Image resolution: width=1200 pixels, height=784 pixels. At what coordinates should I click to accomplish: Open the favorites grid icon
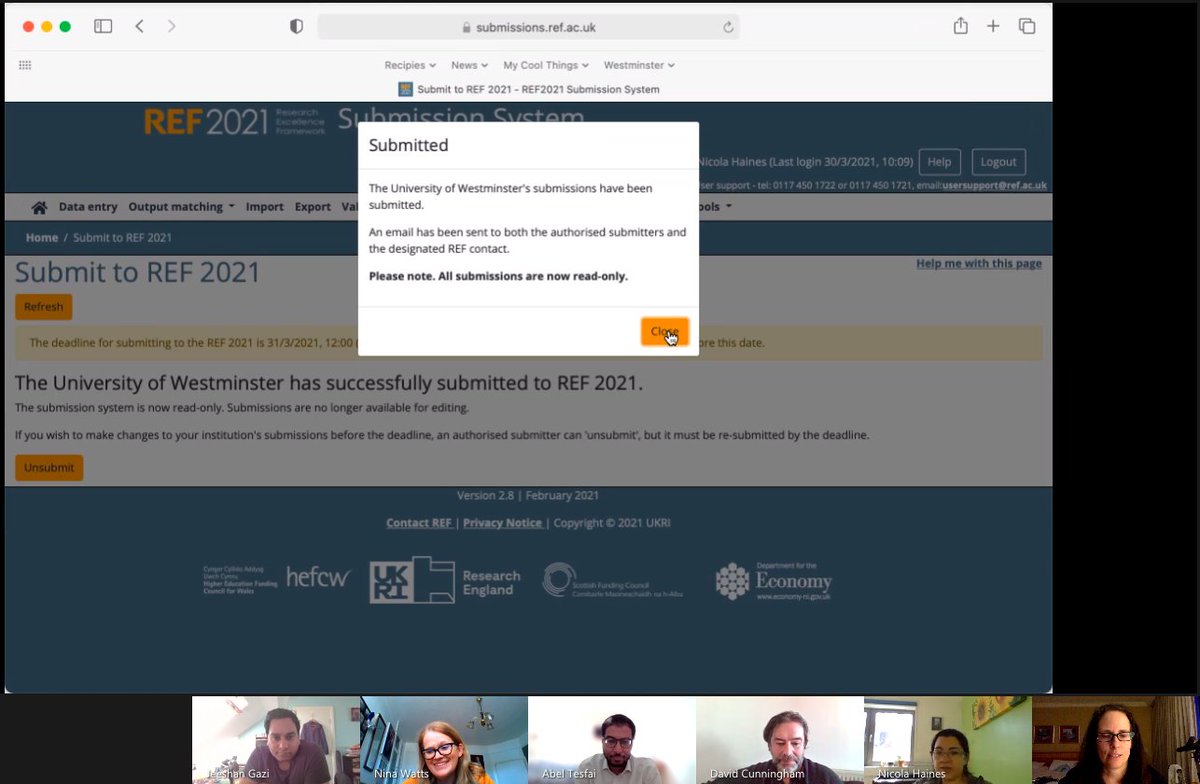[x=25, y=65]
